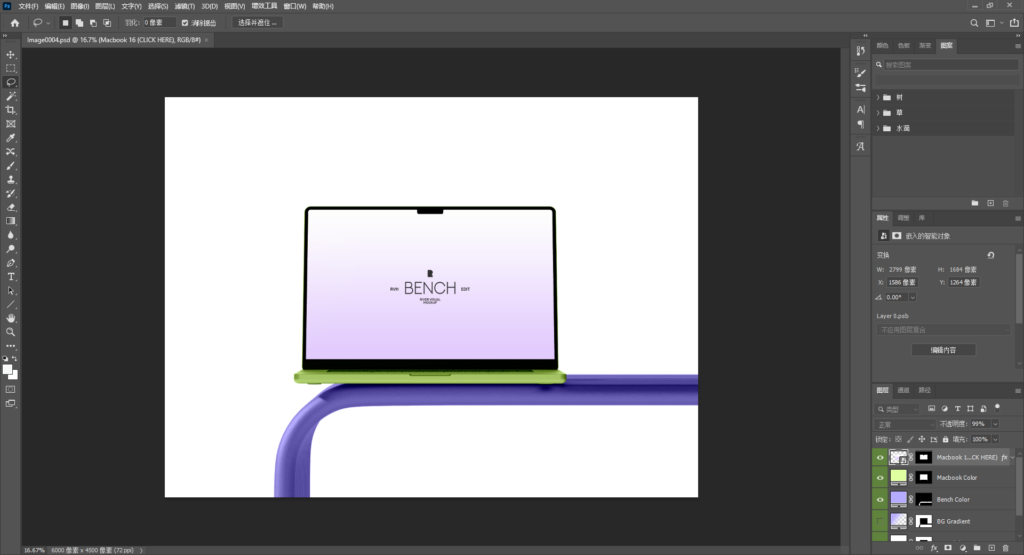This screenshot has height=555, width=1024.
Task: Open the rotation angle dropdown
Action: (912, 297)
